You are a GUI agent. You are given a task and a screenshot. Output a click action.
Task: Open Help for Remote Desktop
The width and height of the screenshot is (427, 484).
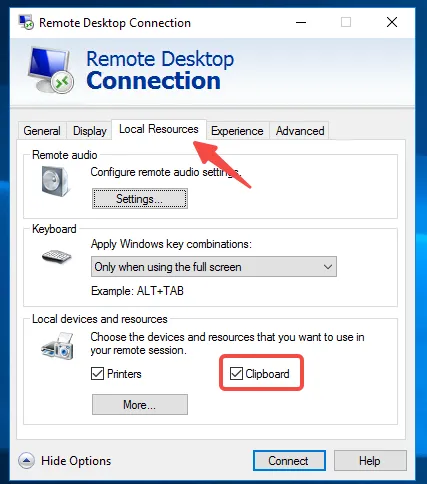click(x=370, y=461)
